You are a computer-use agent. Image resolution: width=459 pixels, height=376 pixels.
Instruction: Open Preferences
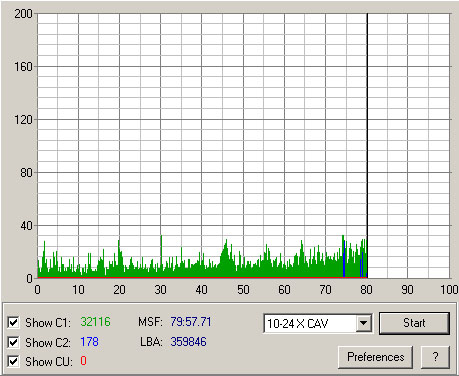(376, 357)
